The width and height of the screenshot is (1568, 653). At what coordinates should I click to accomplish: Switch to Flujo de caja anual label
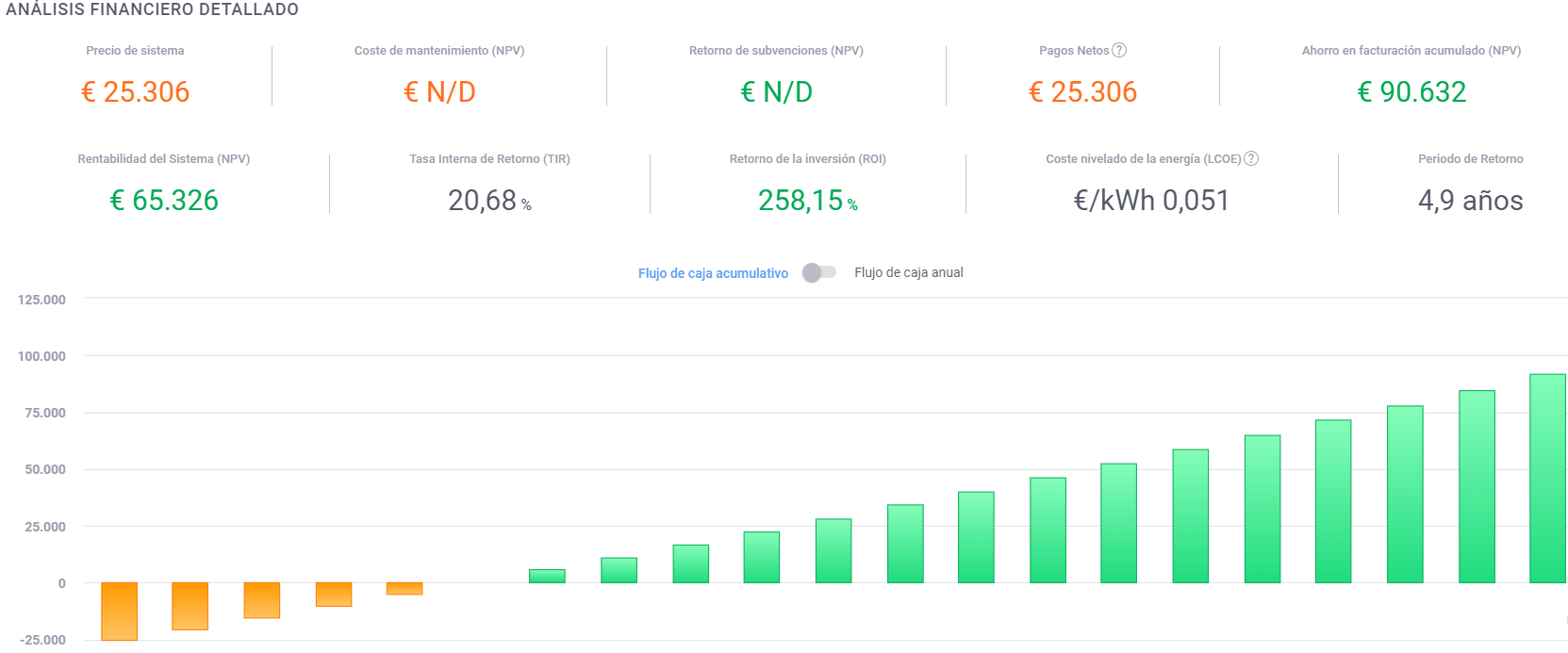click(908, 272)
